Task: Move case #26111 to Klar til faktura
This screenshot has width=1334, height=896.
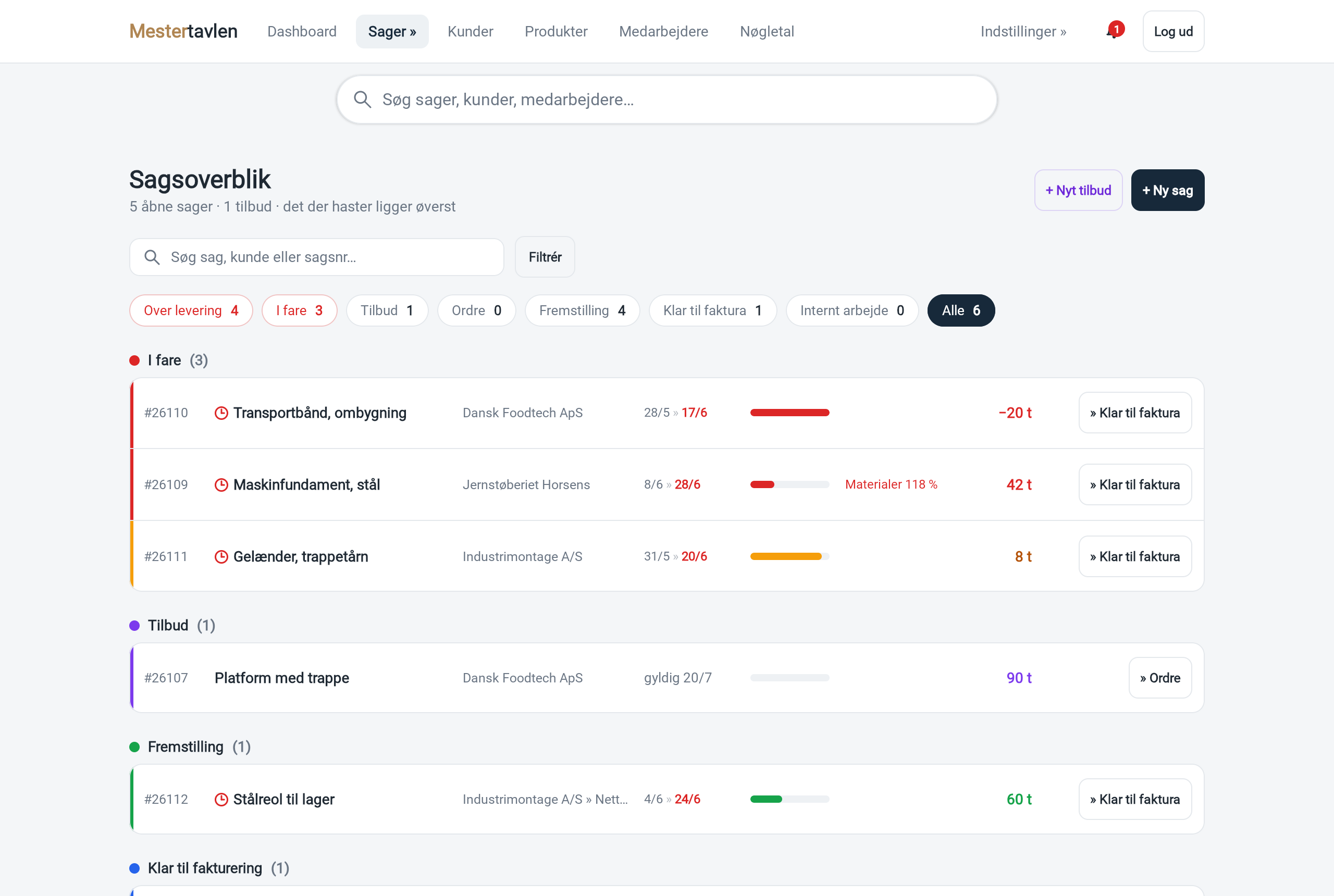Action: 1135,556
